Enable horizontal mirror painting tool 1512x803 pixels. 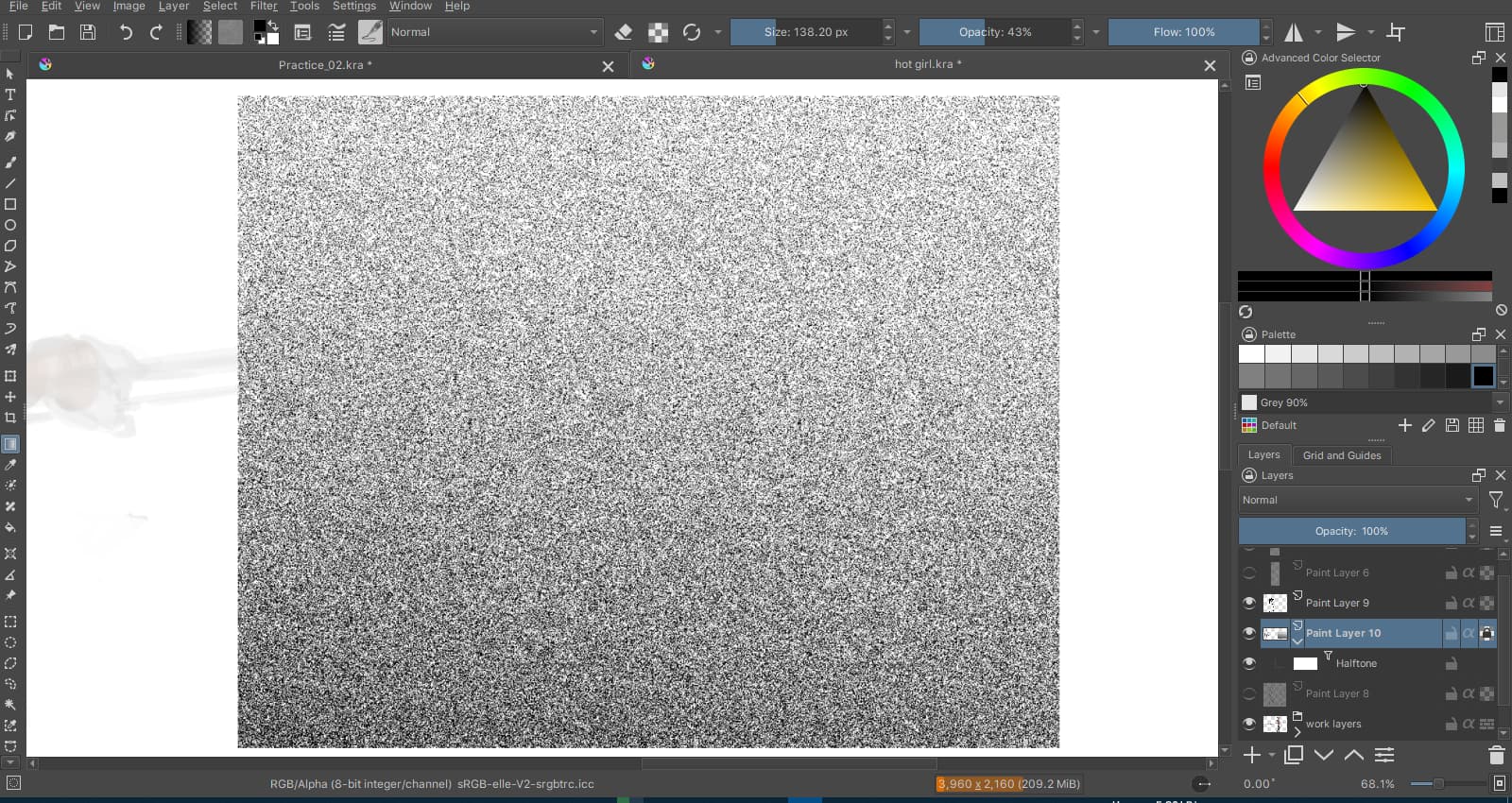pos(1293,32)
